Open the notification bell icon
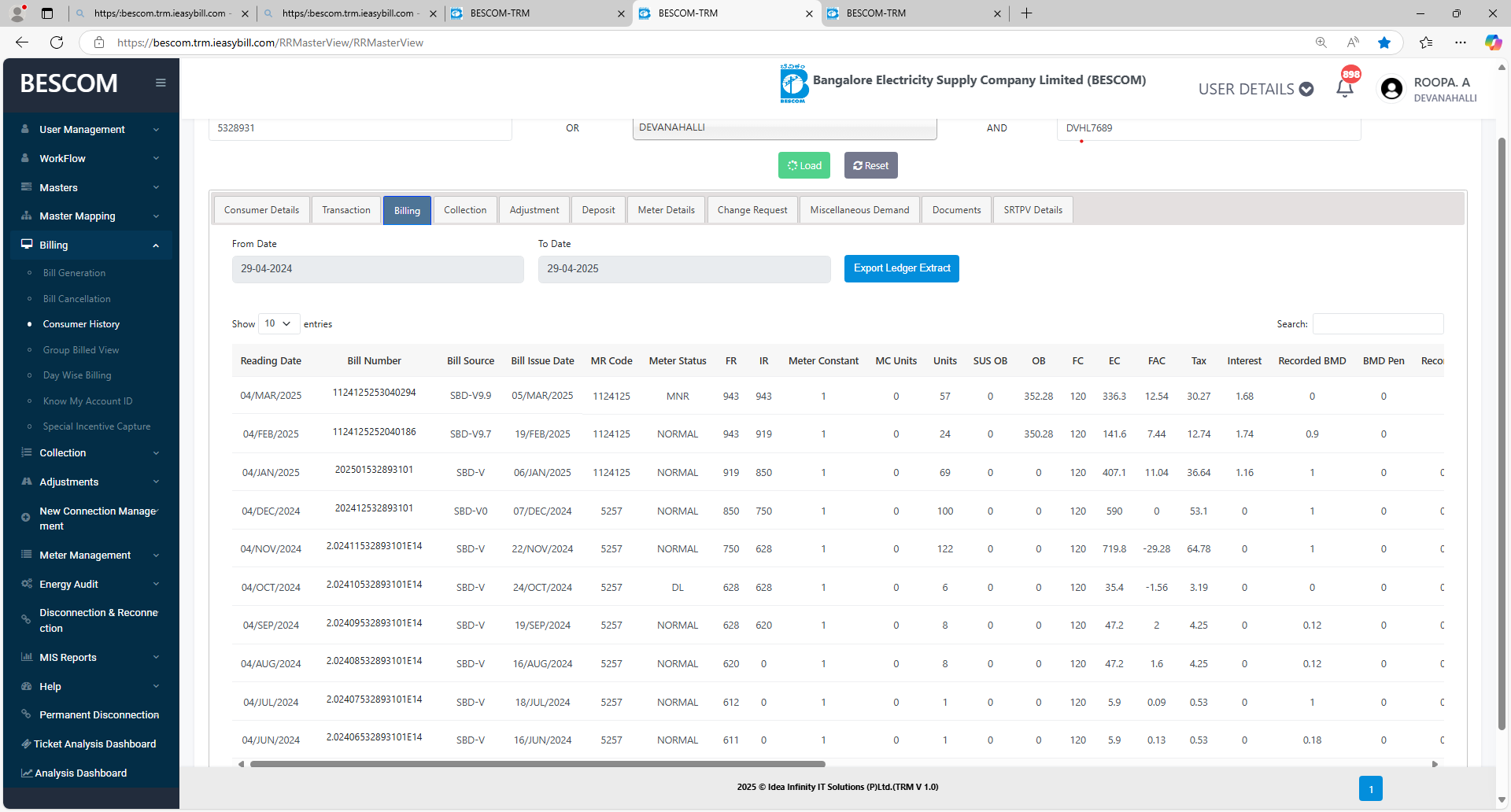The image size is (1511, 812). 1345,89
